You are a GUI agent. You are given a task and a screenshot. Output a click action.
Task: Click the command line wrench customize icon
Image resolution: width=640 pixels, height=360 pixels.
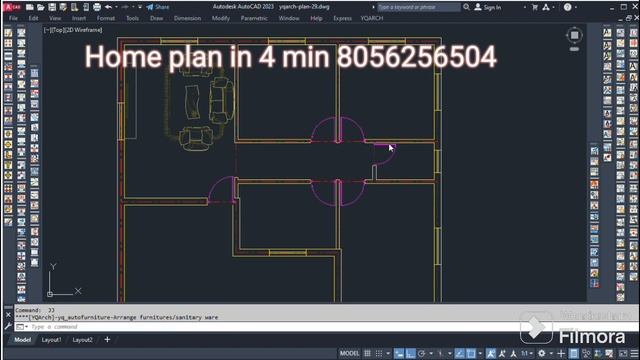click(x=8, y=326)
